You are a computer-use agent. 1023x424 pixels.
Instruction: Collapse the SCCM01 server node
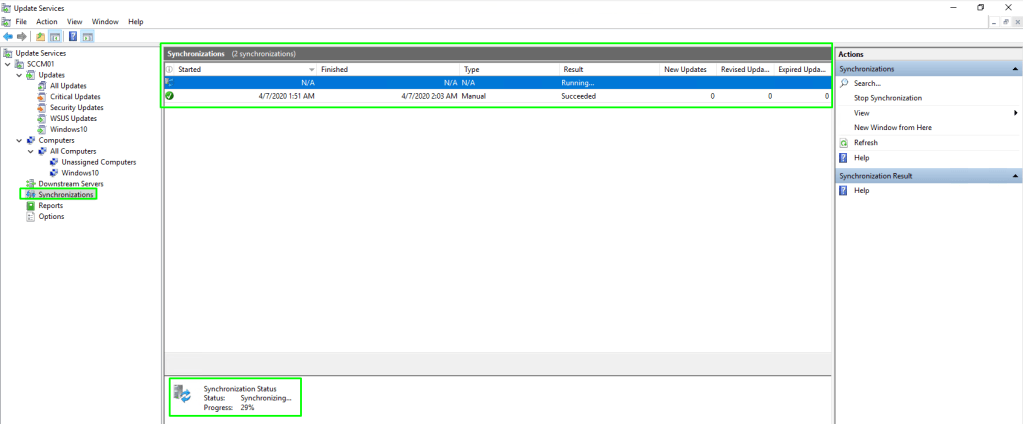[x=8, y=64]
